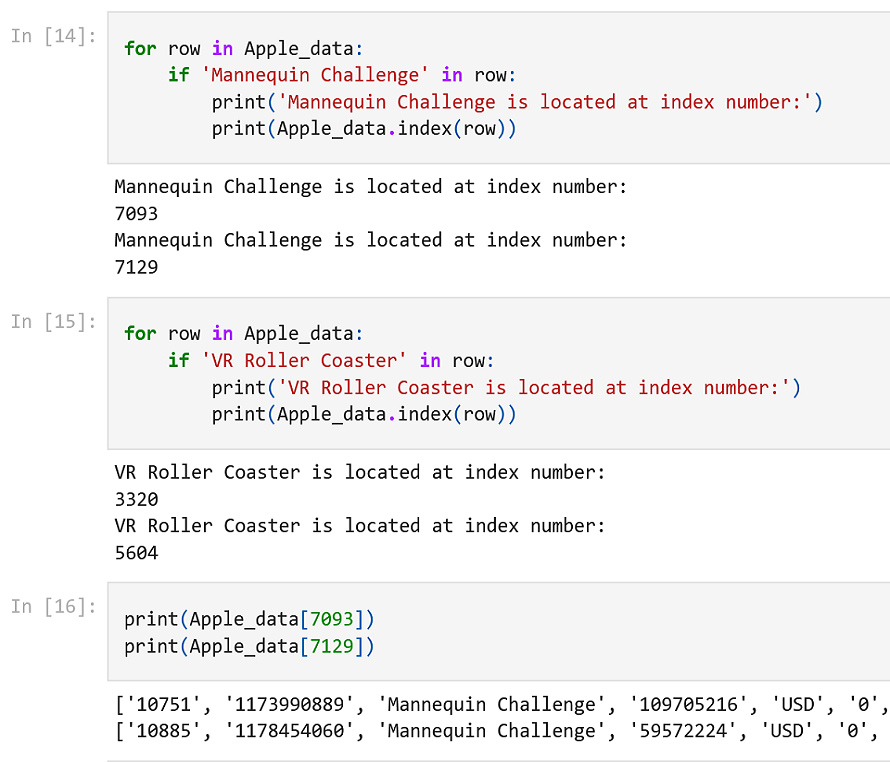Screen dimensions: 890x762
Task: Click the output number 3320
Action: (x=137, y=499)
